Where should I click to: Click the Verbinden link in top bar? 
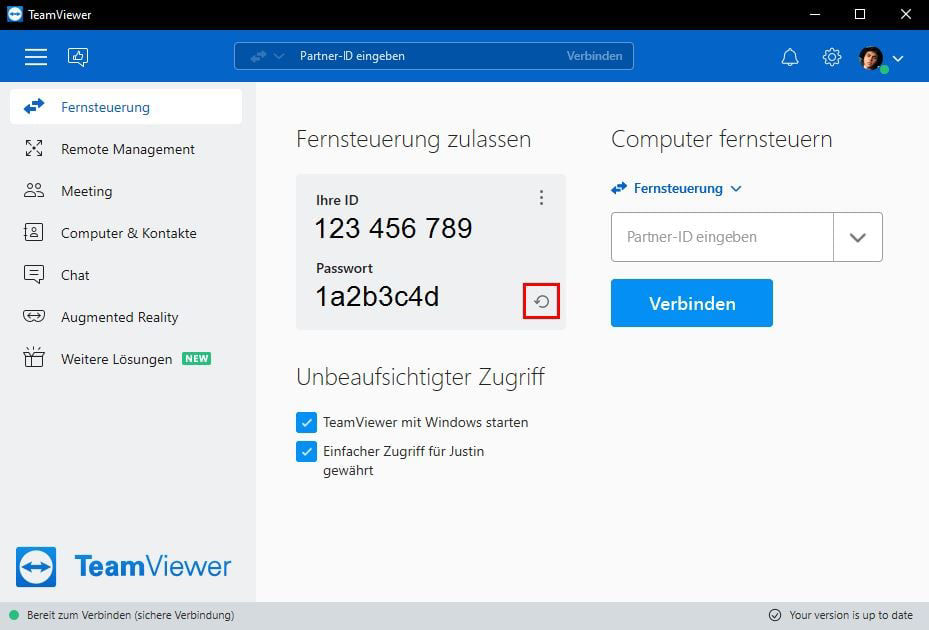click(x=594, y=56)
